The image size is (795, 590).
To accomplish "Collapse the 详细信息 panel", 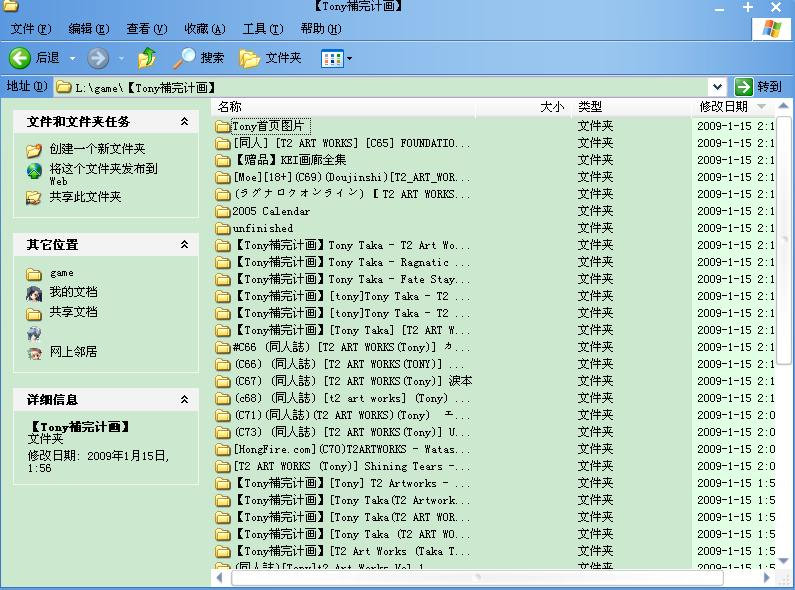I will pyautogui.click(x=185, y=400).
